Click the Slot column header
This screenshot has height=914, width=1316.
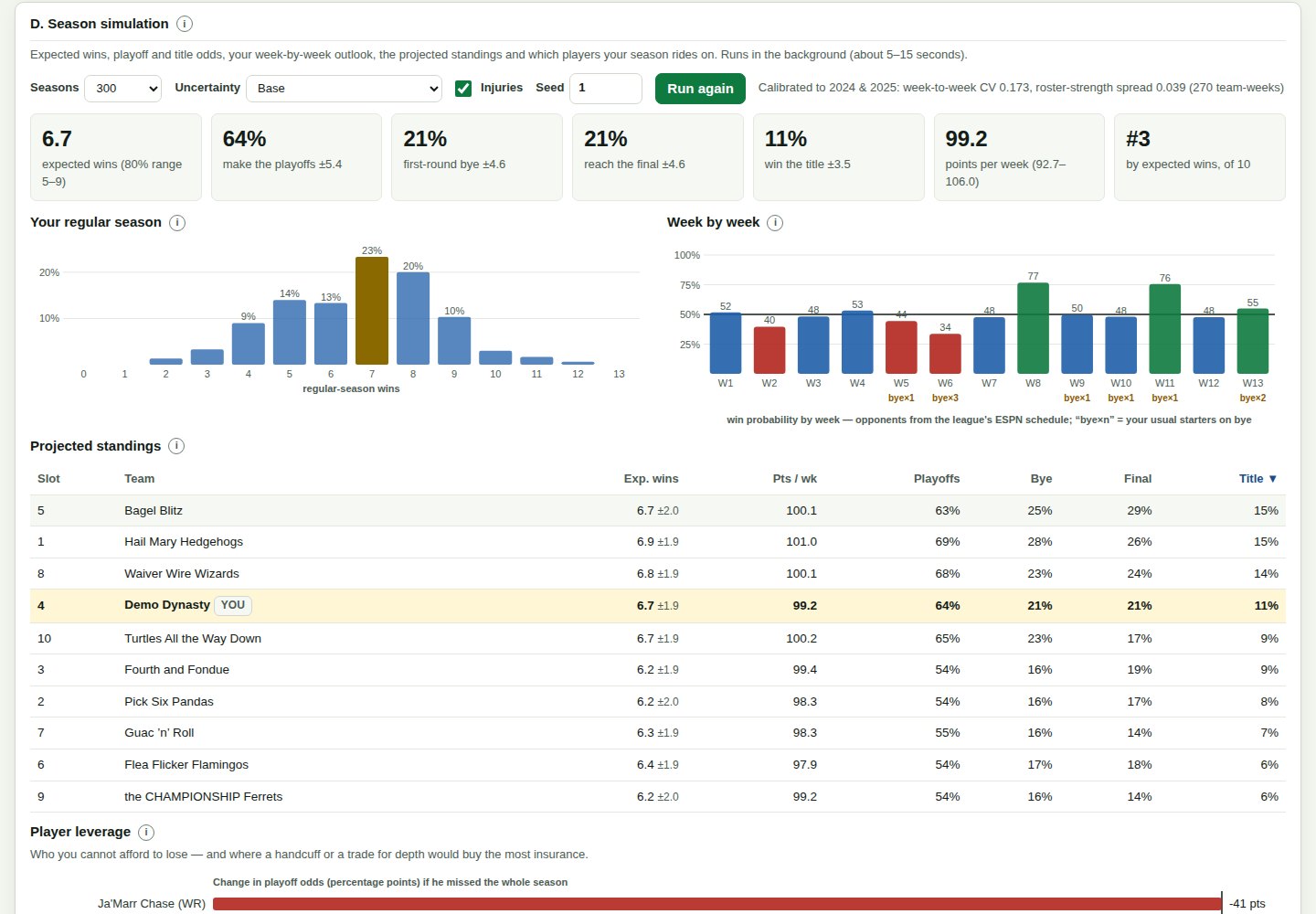(48, 479)
